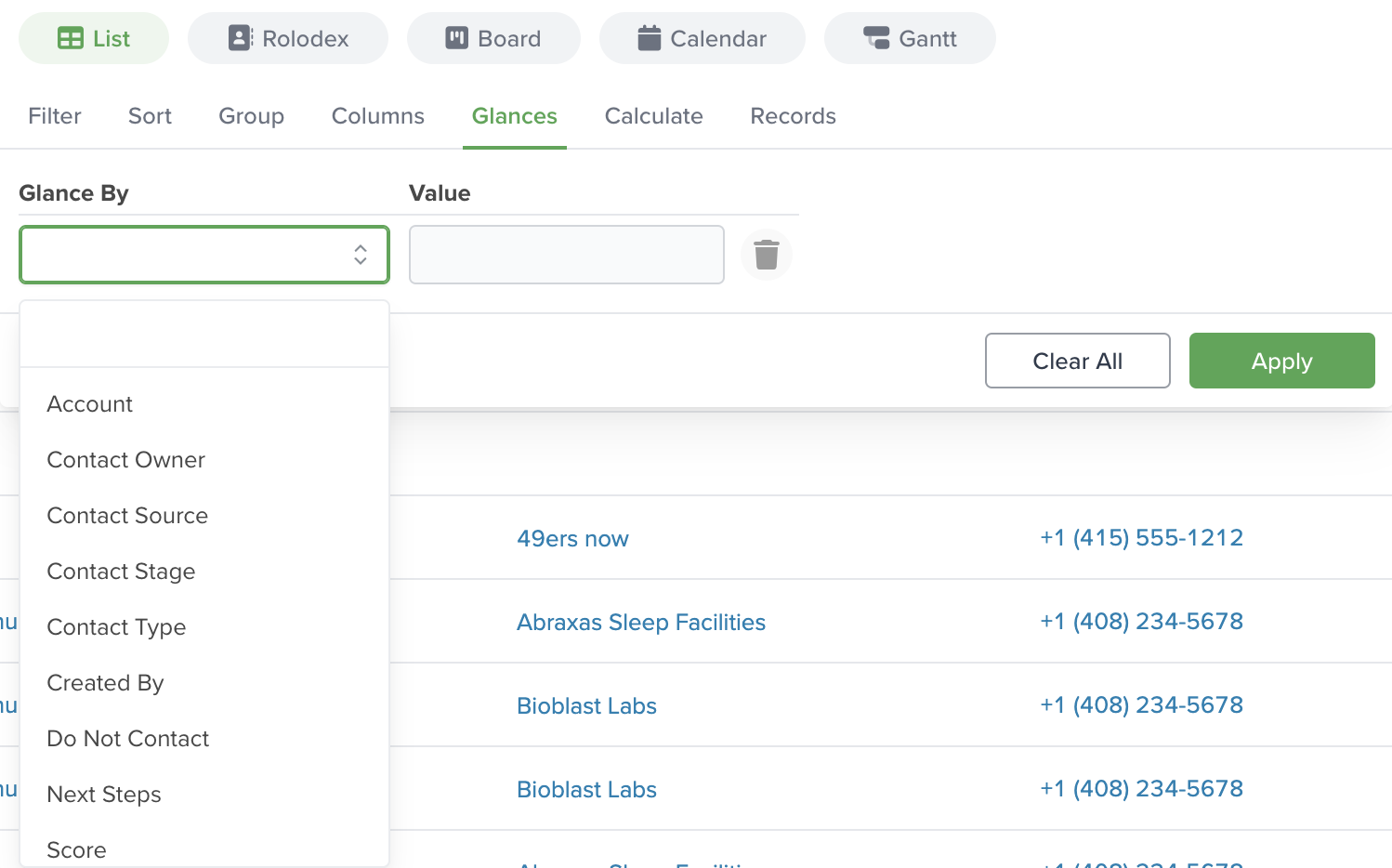The width and height of the screenshot is (1392, 868).
Task: Select Contact Type from the list
Action: [x=204, y=627]
